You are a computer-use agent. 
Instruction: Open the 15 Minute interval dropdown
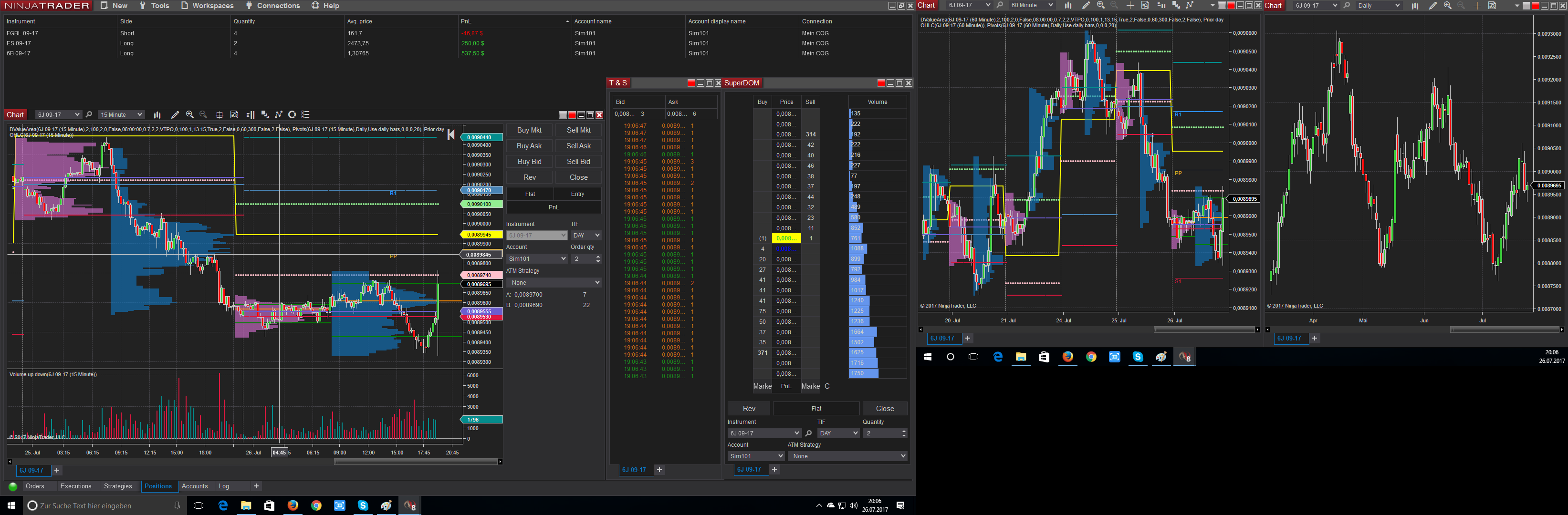[x=121, y=114]
